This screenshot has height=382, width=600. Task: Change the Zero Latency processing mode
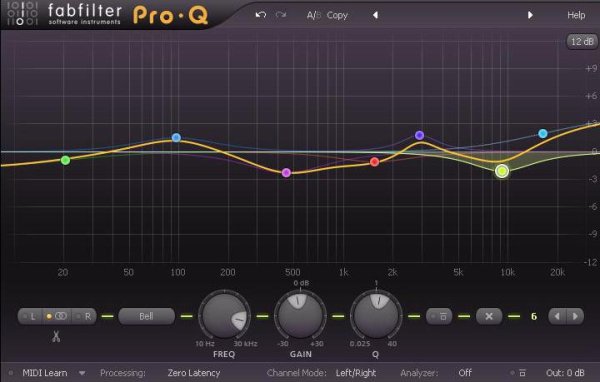click(194, 373)
